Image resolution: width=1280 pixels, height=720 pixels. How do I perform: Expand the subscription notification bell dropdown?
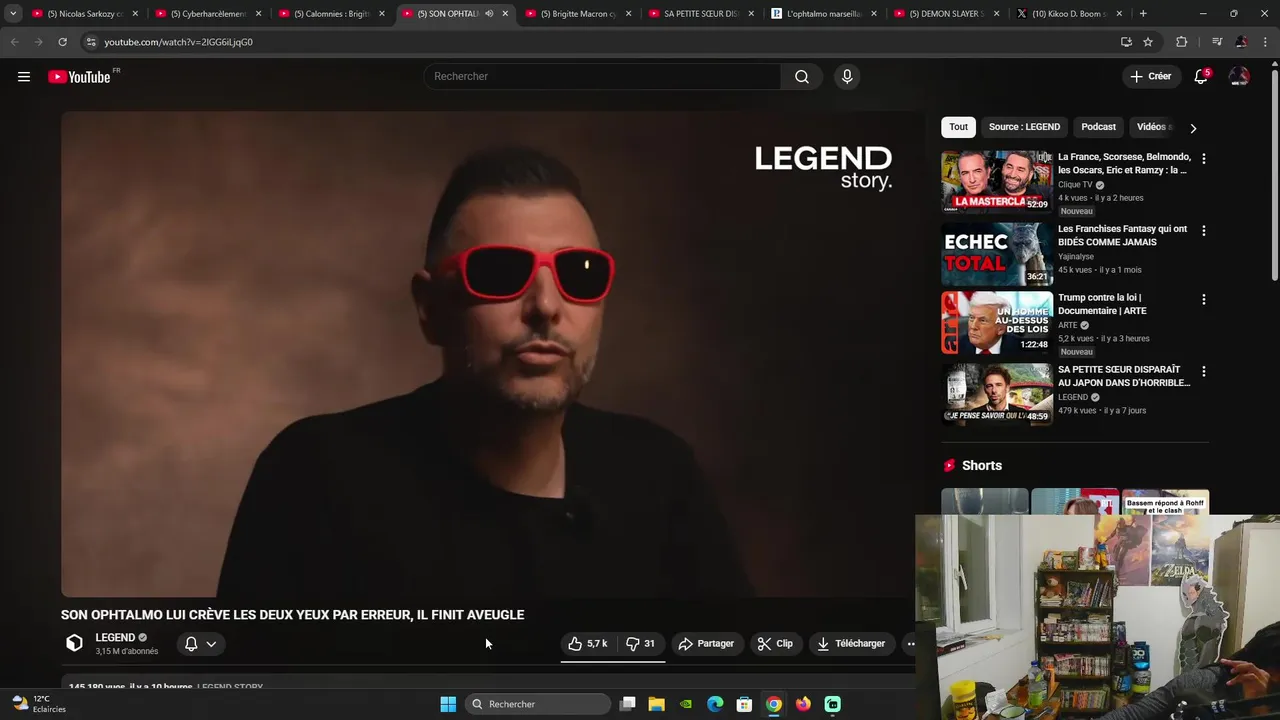[x=200, y=644]
